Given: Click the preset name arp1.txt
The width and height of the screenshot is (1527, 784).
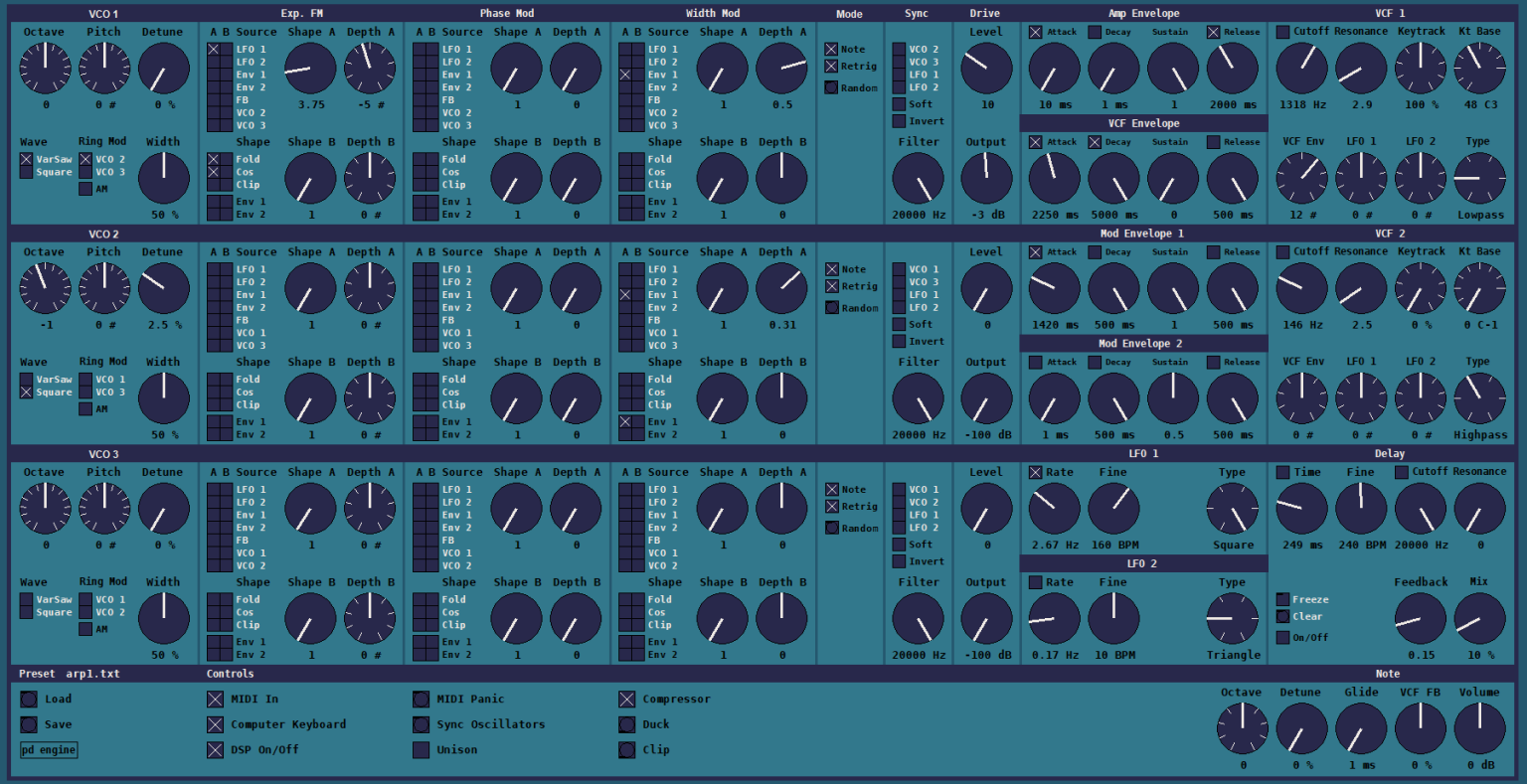Looking at the screenshot, I should click(92, 674).
